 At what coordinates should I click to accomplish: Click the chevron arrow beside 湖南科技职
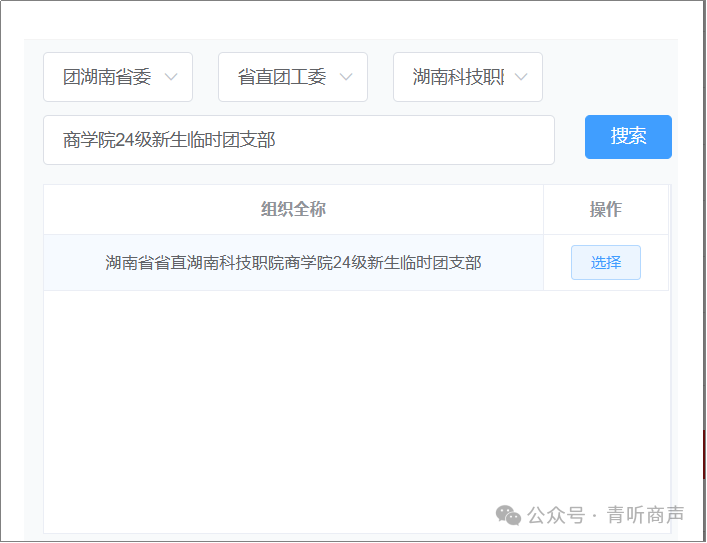pos(521,78)
